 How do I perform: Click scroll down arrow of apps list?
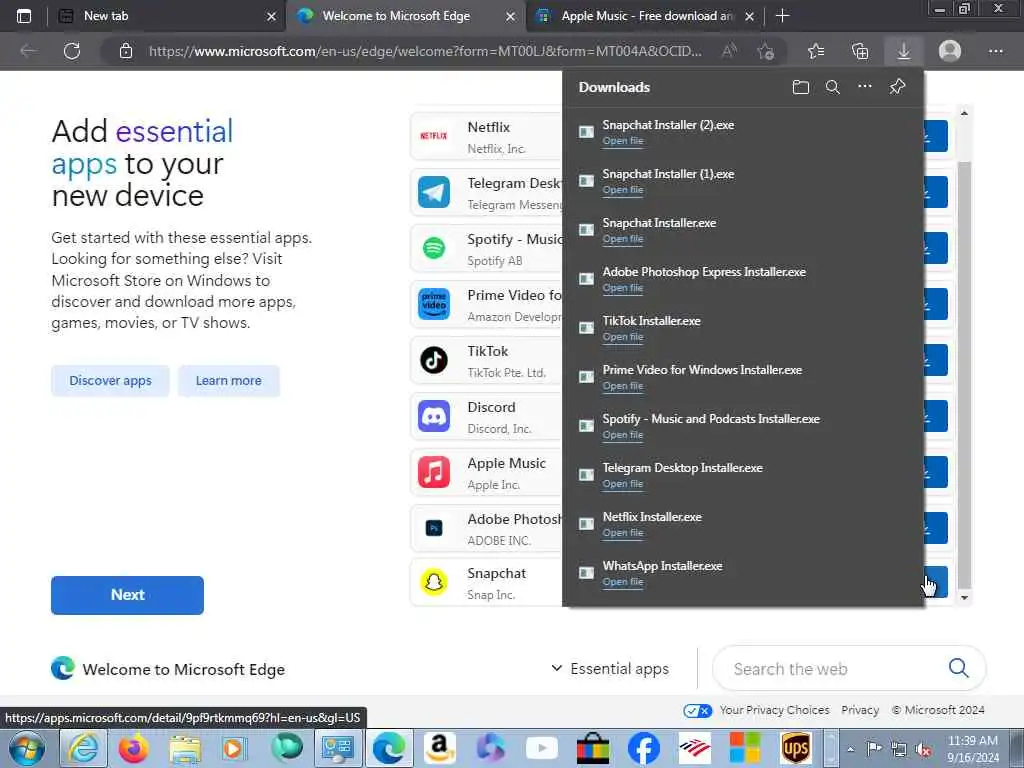965,598
